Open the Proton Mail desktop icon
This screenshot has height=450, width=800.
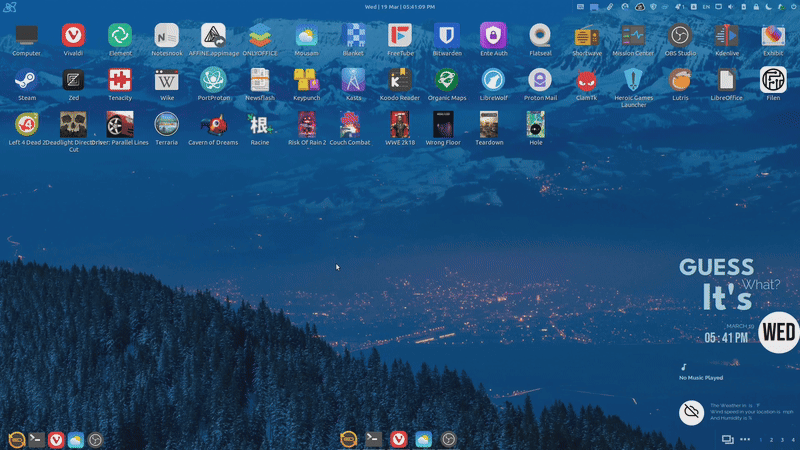click(x=539, y=80)
